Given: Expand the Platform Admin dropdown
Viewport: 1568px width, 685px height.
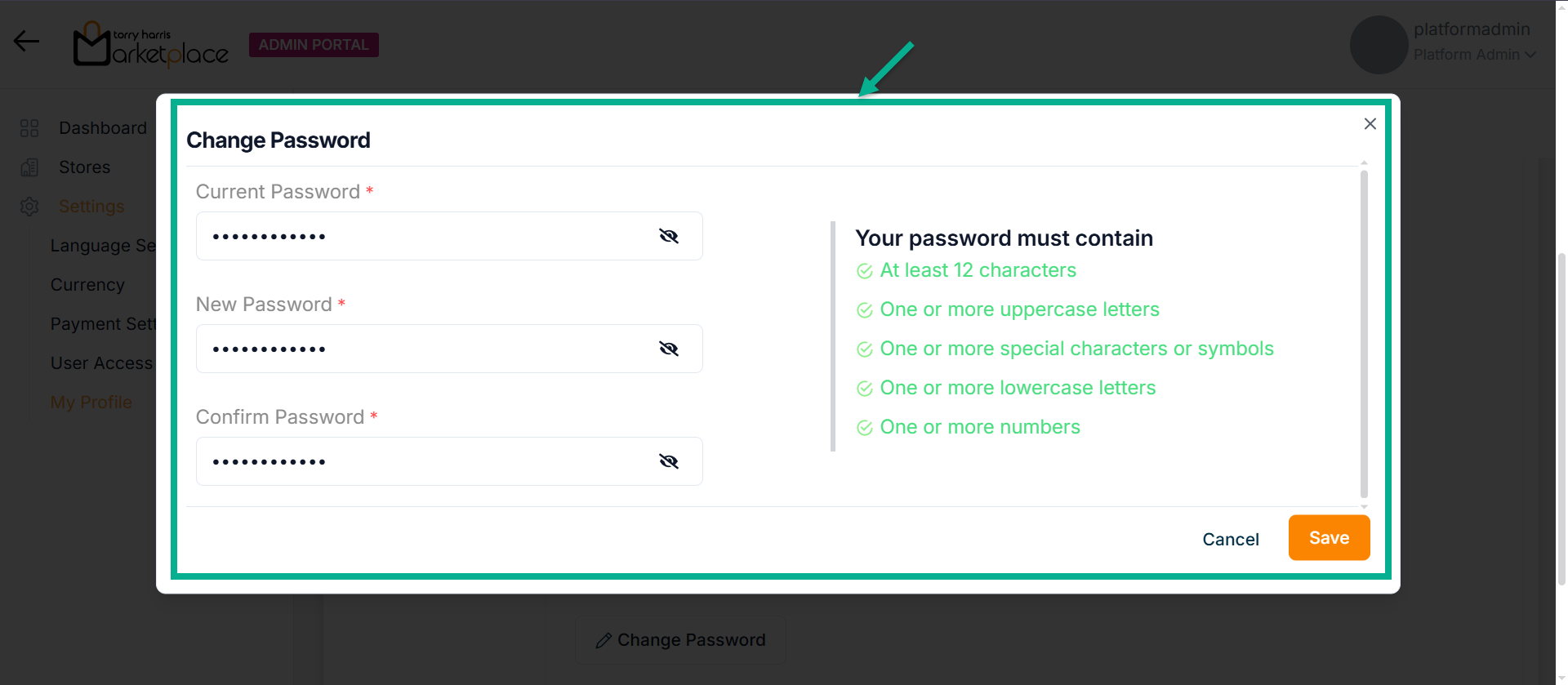Looking at the screenshot, I should [1530, 55].
